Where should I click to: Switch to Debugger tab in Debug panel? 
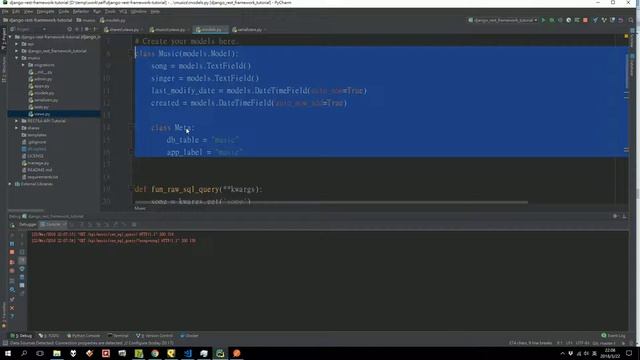pyautogui.click(x=27, y=224)
